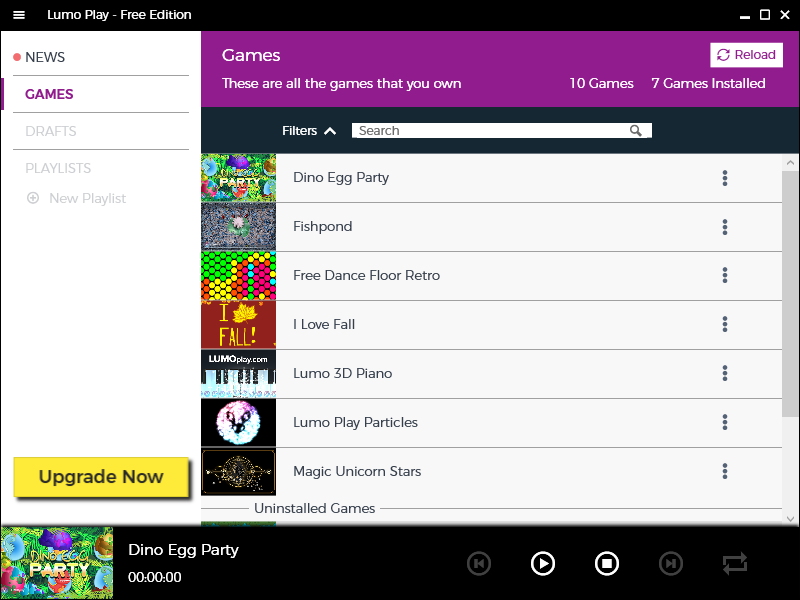Toggle repeat loop in player bar

(735, 564)
